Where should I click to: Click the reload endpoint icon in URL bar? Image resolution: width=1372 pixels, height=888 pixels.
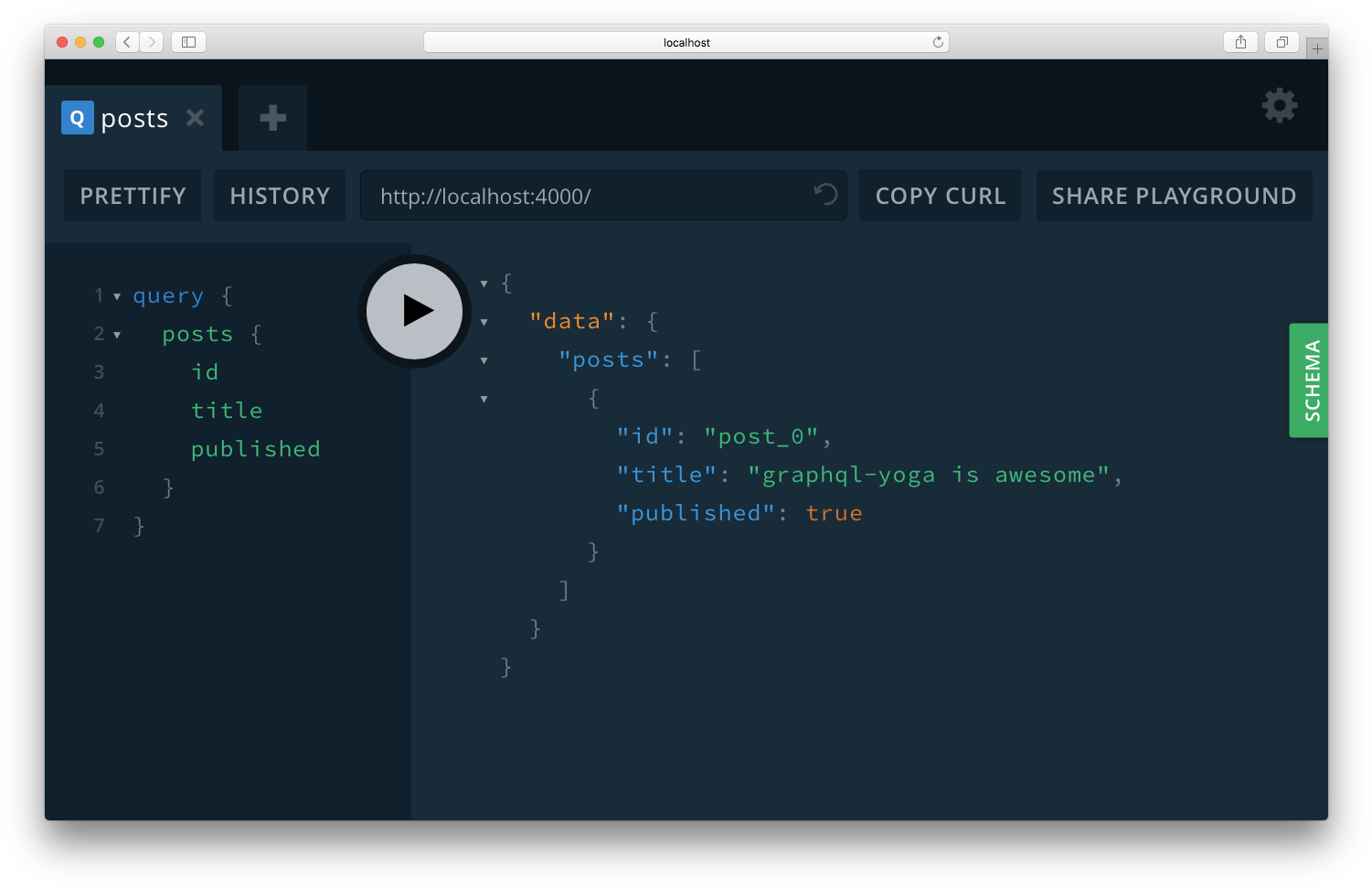pos(824,195)
